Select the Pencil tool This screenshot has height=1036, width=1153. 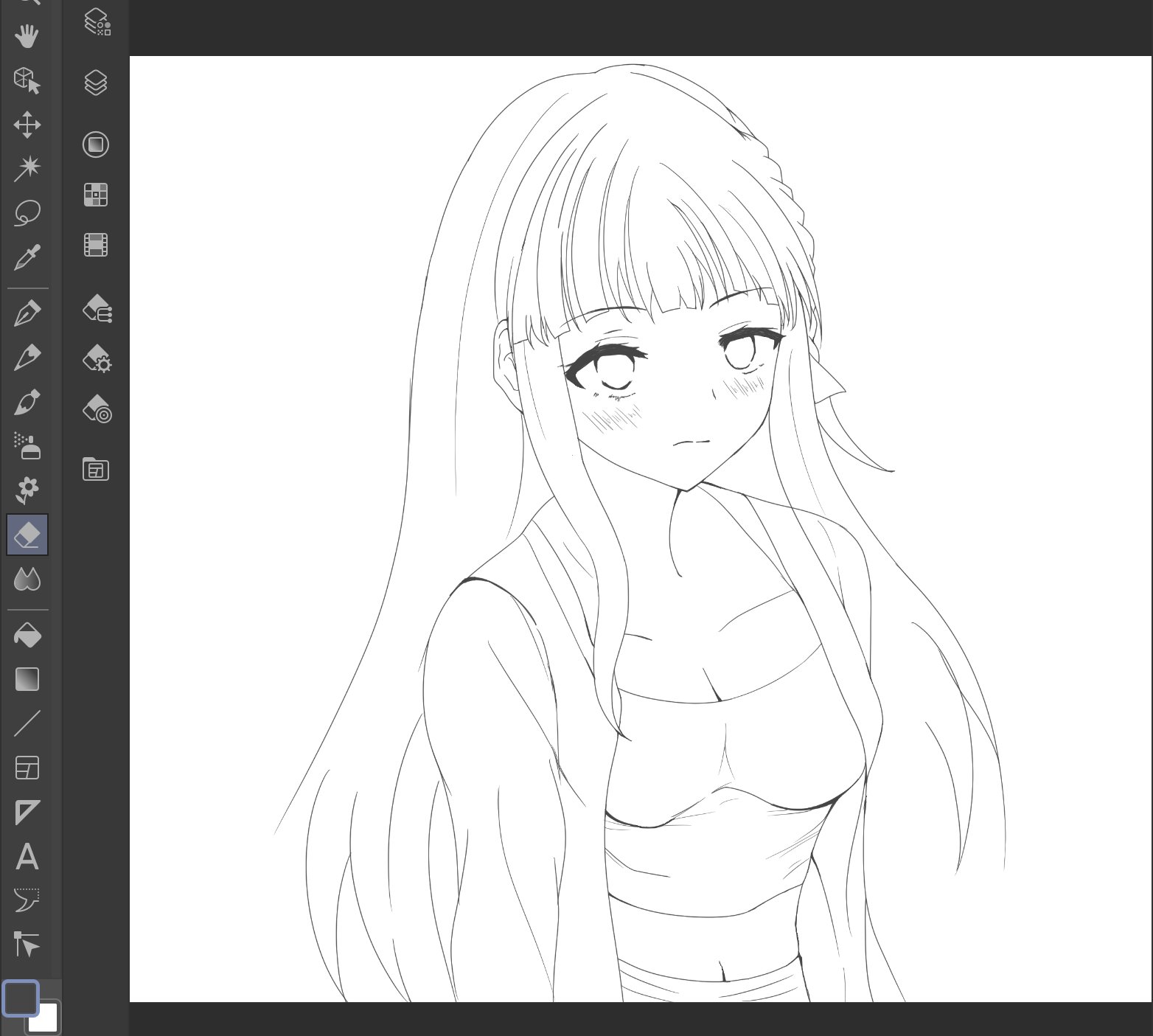click(27, 358)
